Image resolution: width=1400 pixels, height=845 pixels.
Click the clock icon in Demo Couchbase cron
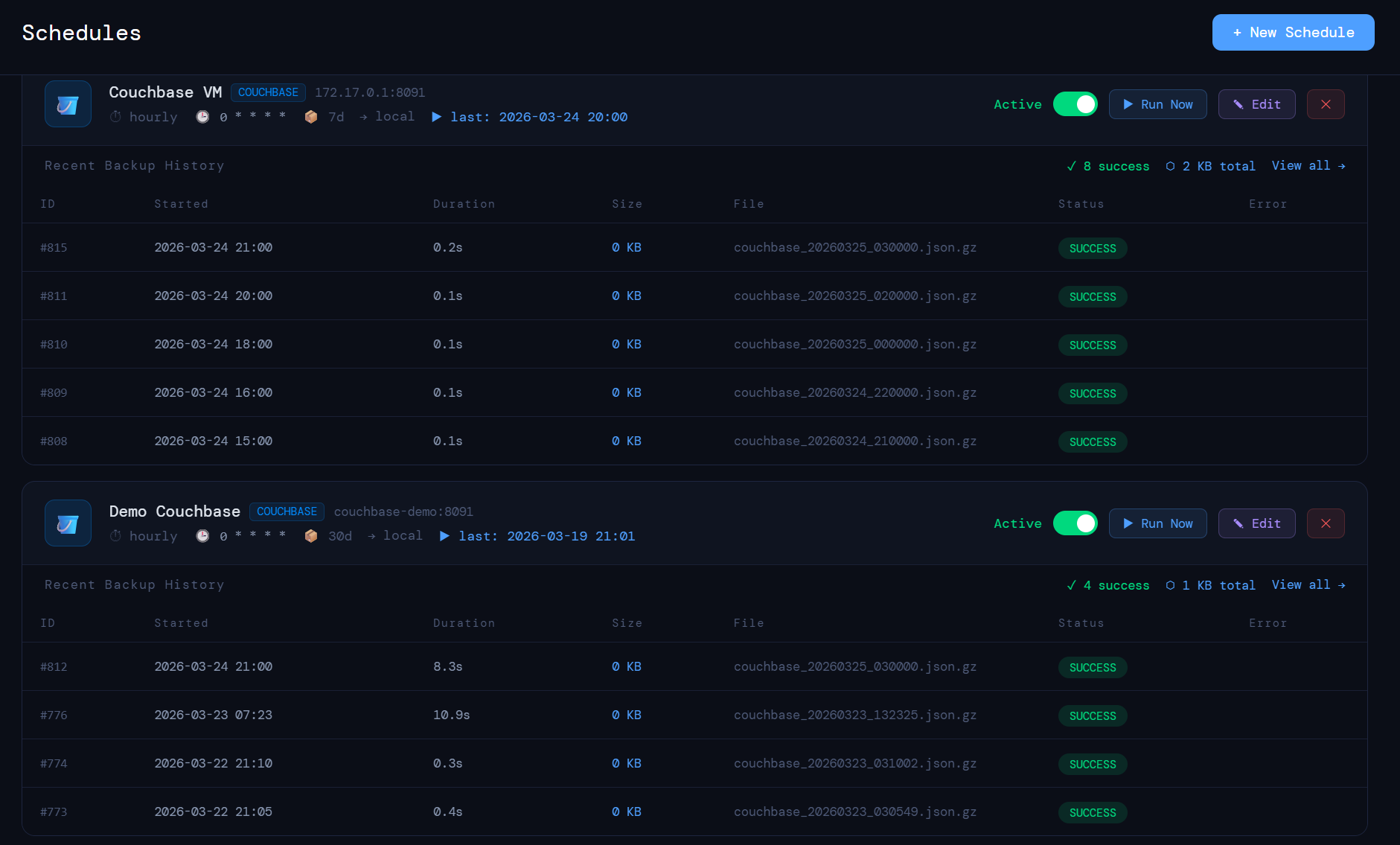click(202, 536)
